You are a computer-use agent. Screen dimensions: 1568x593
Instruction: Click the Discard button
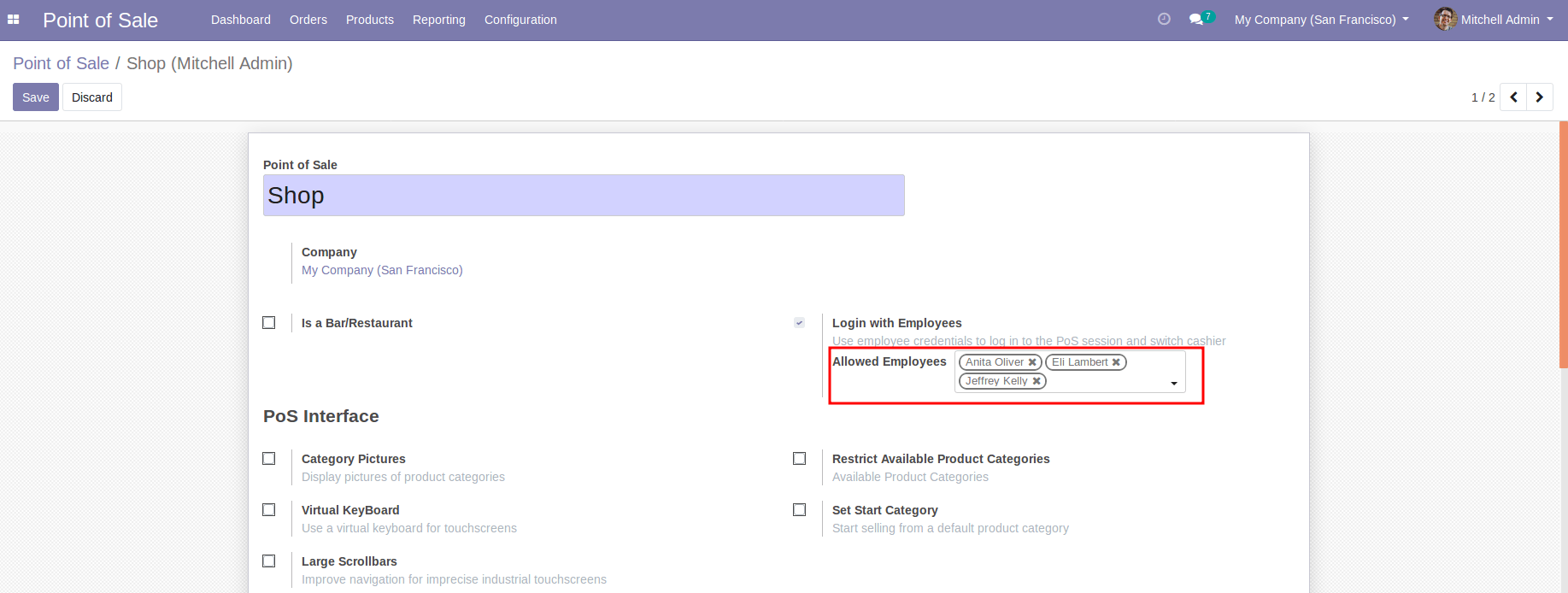(92, 97)
